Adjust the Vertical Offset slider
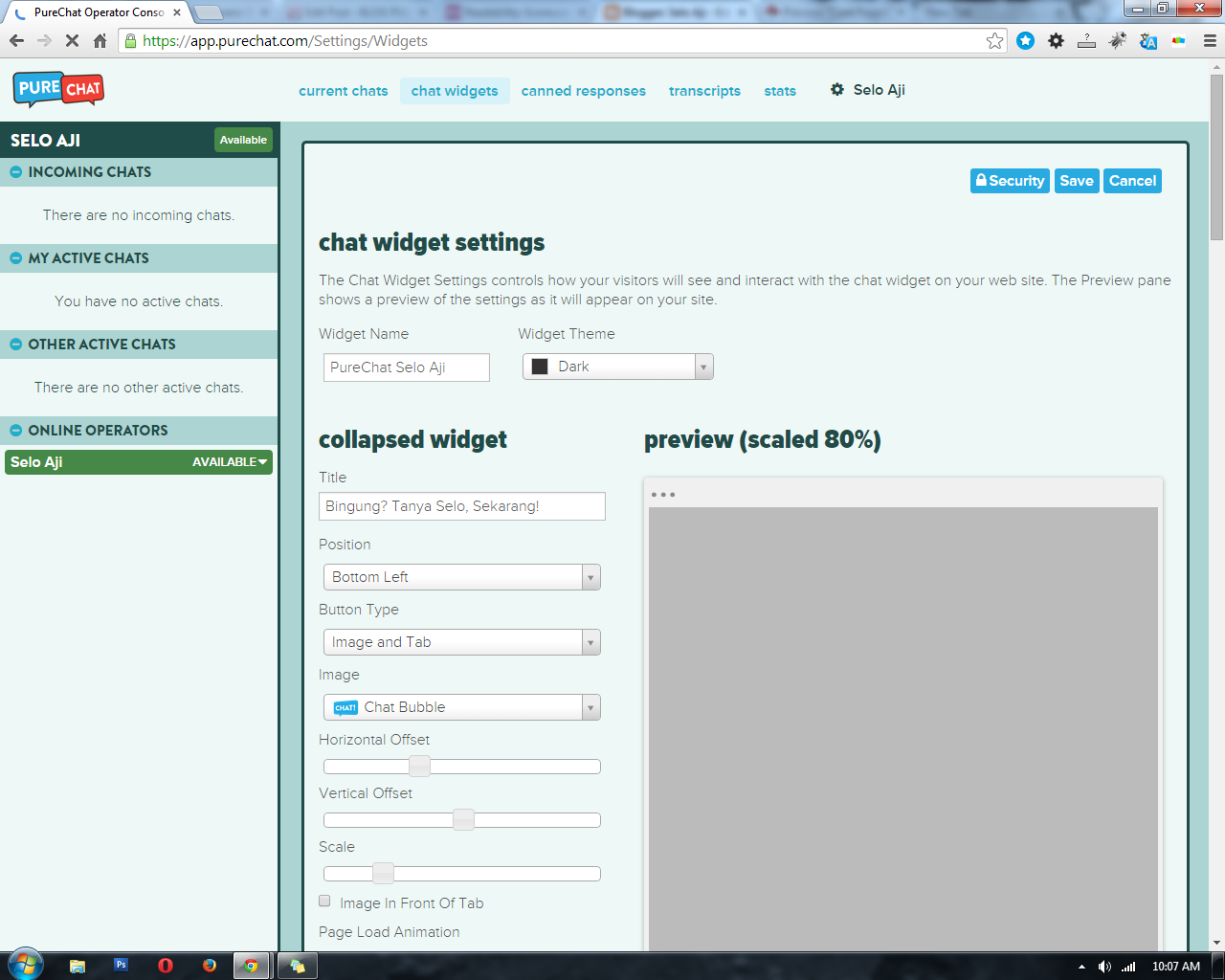Screen dimensions: 1225x980 coord(463,819)
